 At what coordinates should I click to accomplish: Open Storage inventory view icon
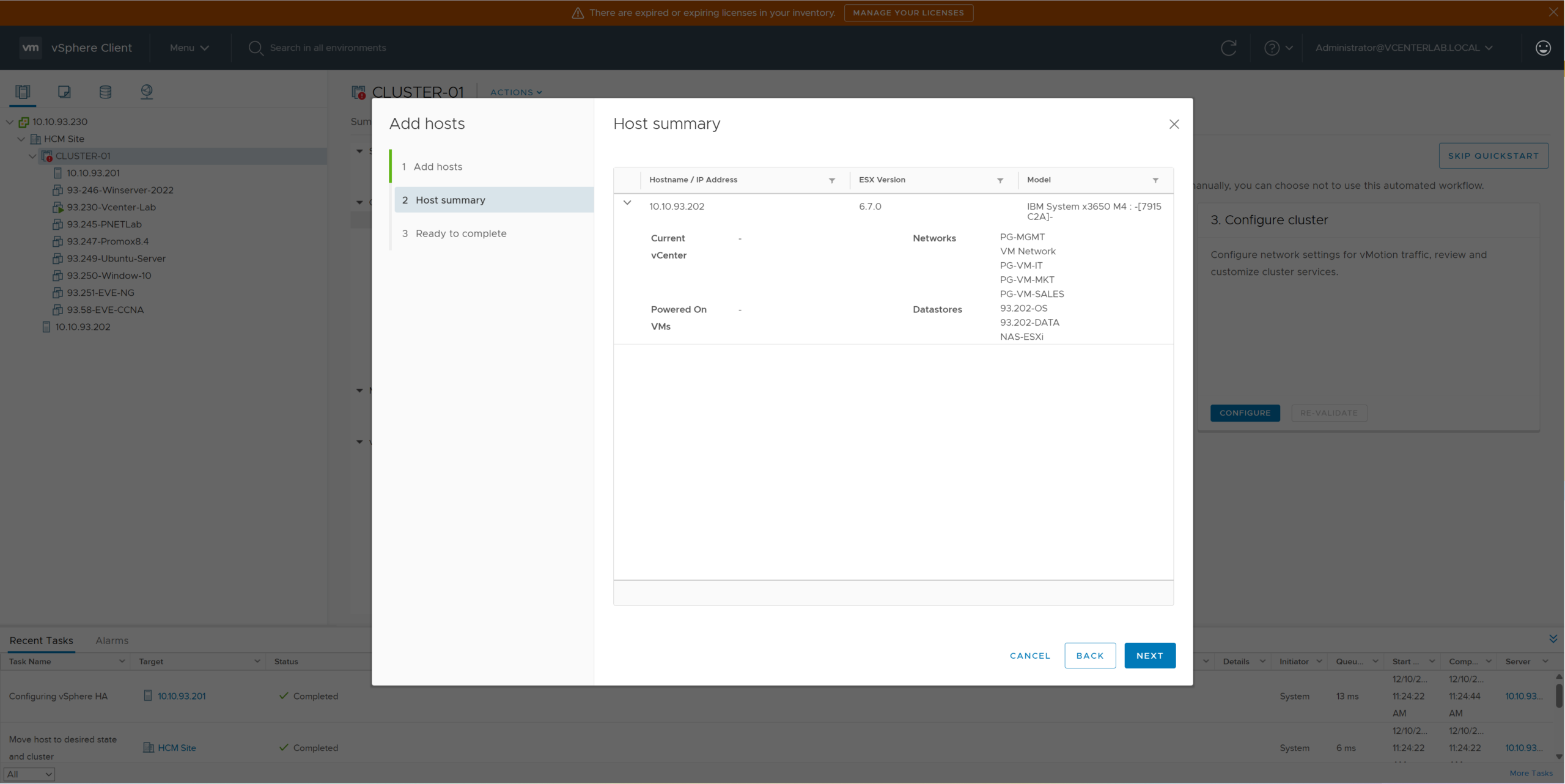(x=105, y=92)
